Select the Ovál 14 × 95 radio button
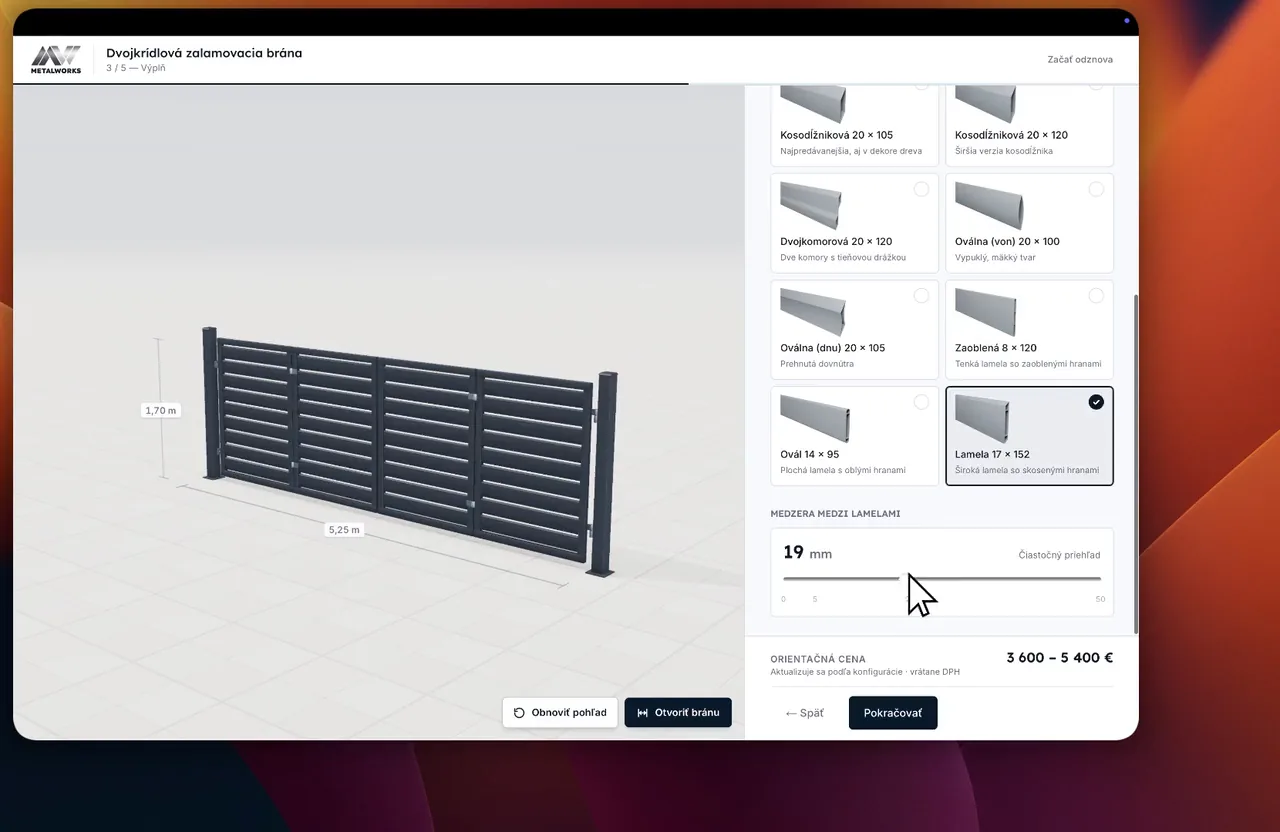 921,402
